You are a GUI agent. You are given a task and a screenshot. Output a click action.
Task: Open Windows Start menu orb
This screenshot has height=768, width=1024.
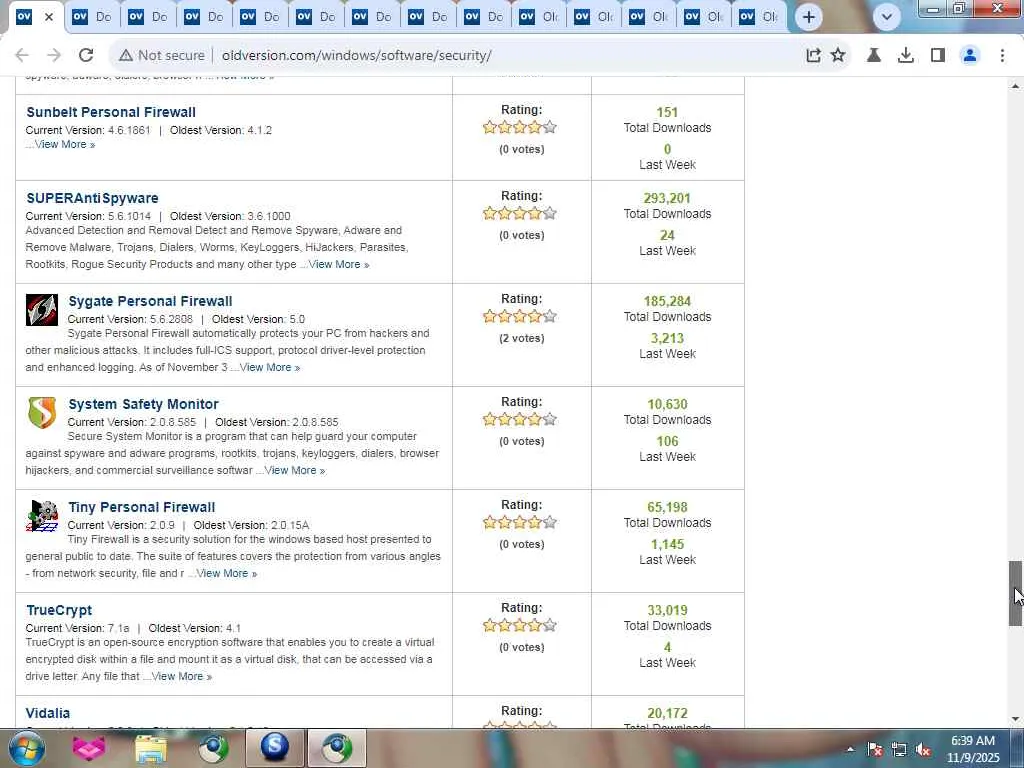27,748
